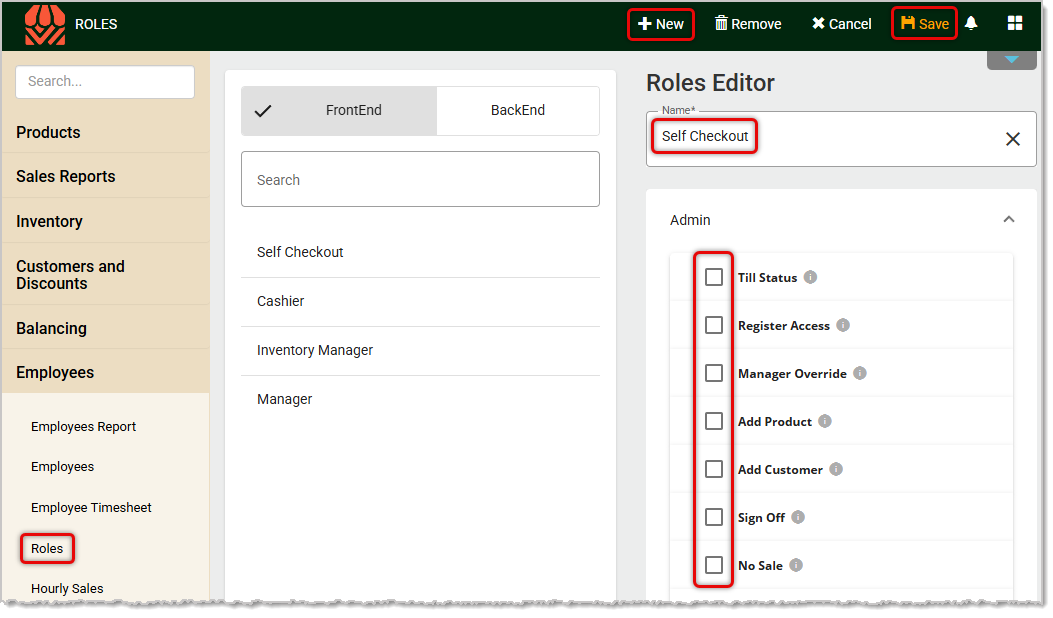Enable the Manager Override checkbox

tap(714, 373)
